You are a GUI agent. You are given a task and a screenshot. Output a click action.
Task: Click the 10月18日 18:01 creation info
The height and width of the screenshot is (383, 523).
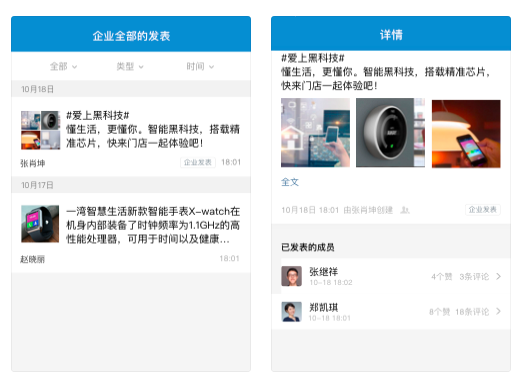(x=310, y=210)
